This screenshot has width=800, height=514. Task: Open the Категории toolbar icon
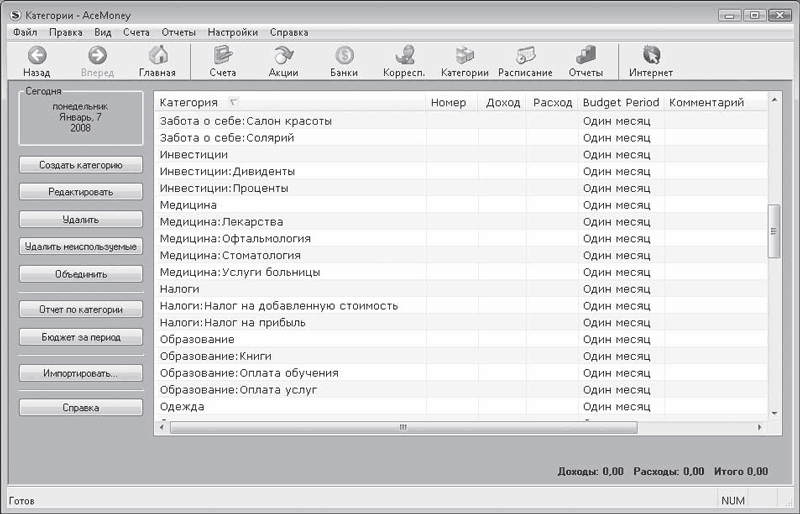[465, 55]
